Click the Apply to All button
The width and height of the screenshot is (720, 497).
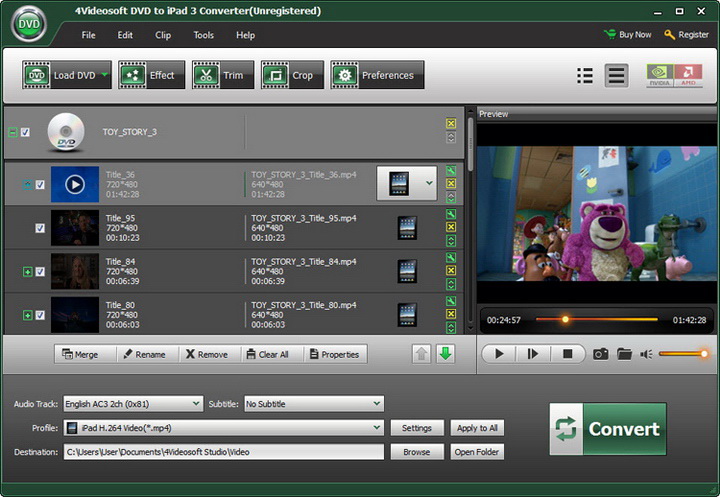pos(477,428)
